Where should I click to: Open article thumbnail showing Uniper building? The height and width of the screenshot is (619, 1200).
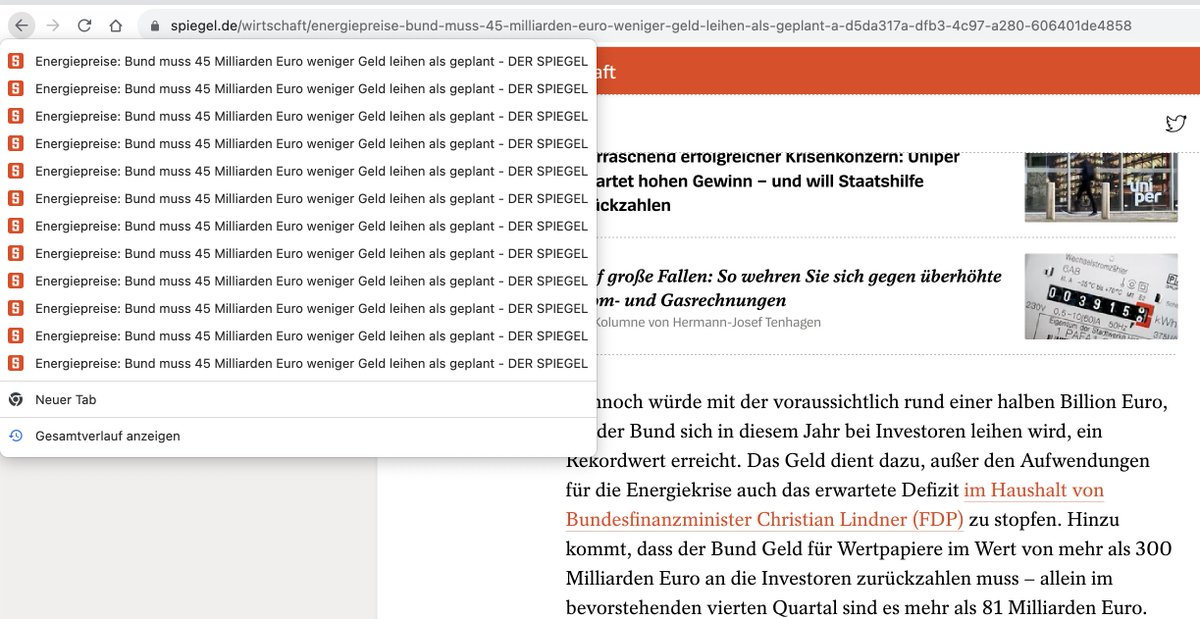1101,186
